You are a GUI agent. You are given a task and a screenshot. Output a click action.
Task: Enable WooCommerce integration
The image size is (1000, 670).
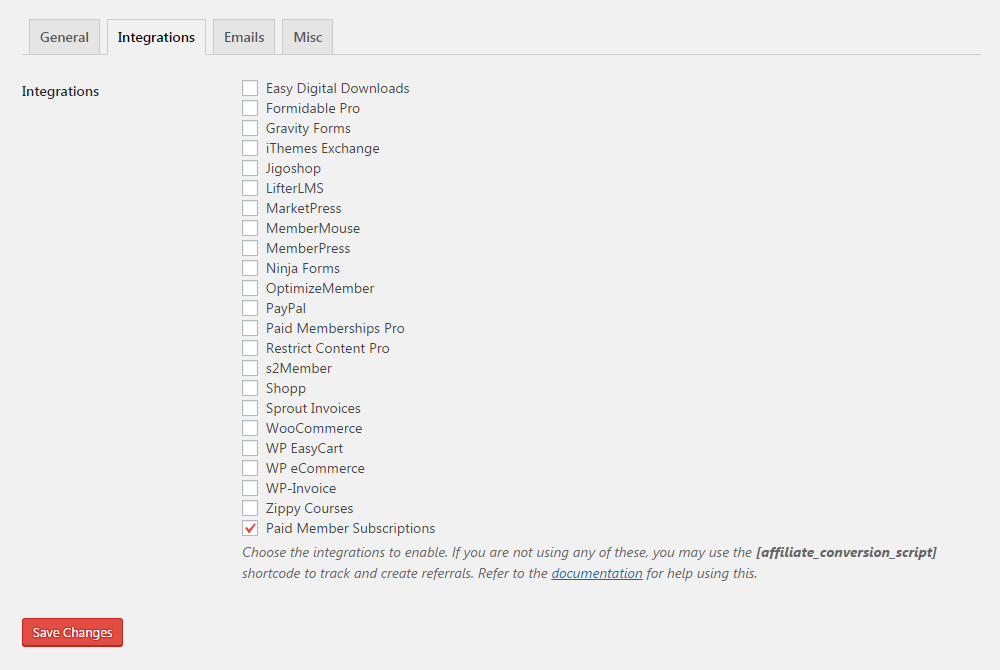pos(250,428)
